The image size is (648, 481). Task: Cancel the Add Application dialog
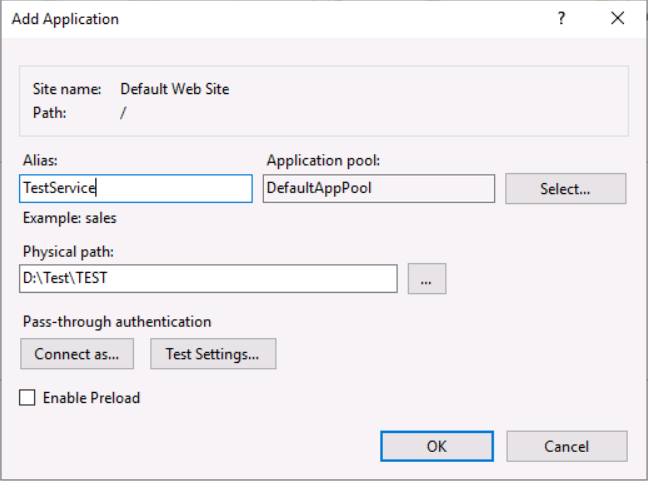click(x=567, y=446)
